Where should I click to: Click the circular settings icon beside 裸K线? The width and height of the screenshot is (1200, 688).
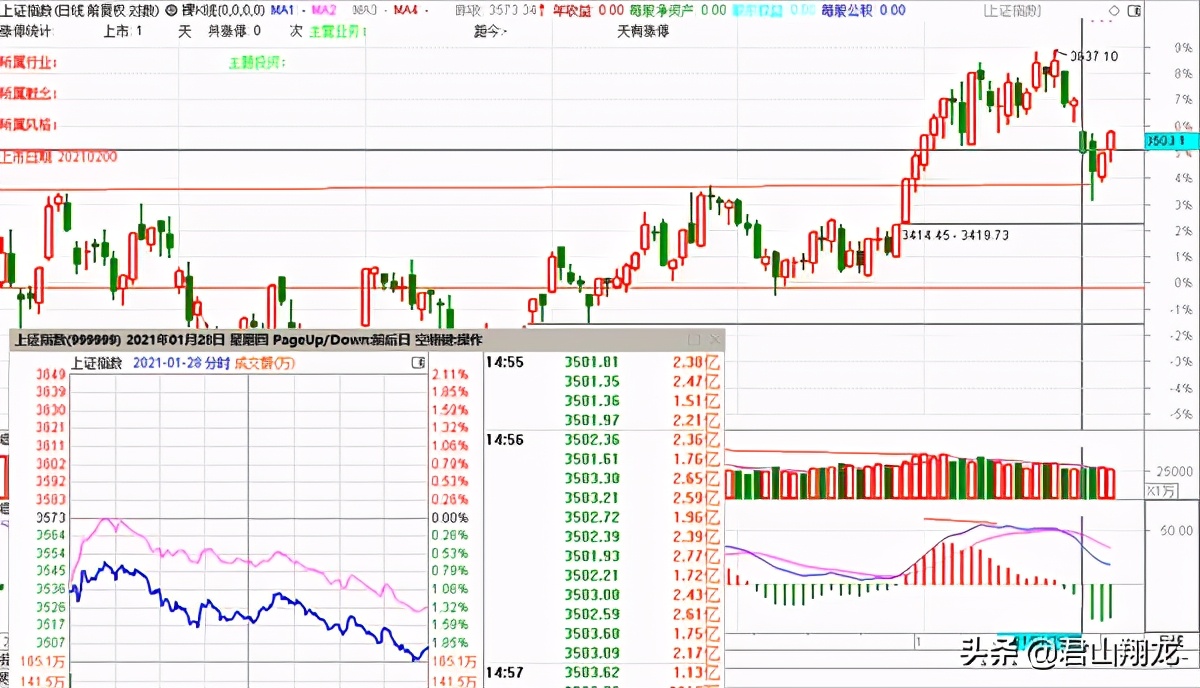point(171,10)
